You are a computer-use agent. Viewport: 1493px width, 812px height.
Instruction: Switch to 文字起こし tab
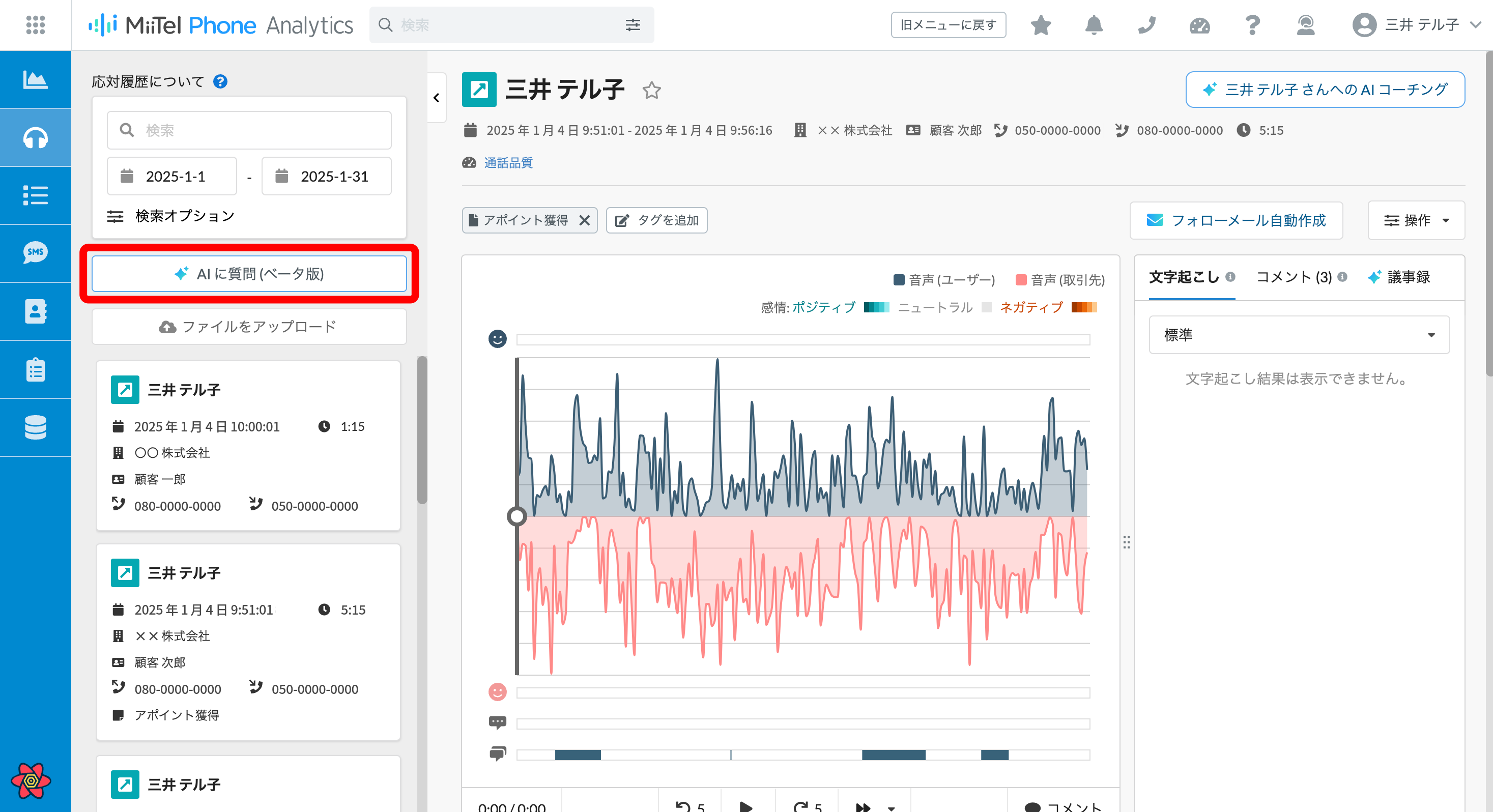click(1184, 277)
